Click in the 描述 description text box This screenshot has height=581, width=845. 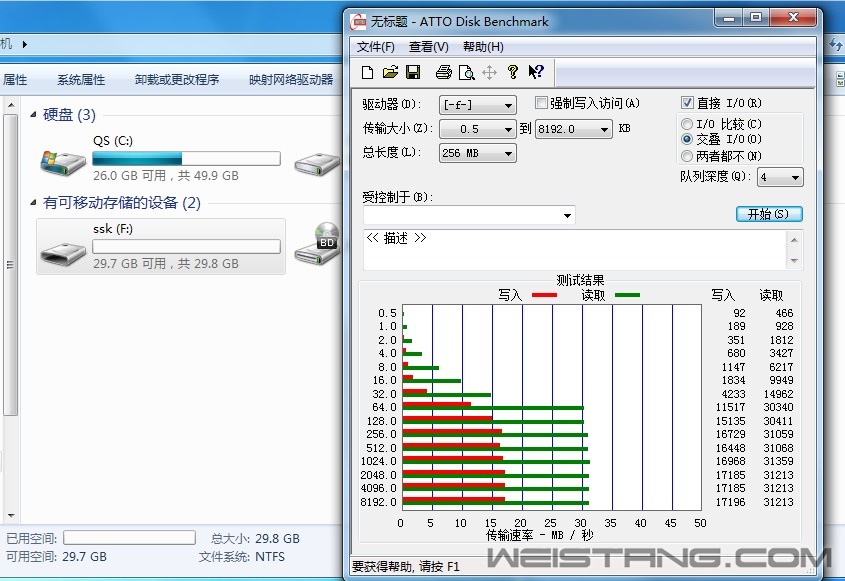[x=575, y=250]
